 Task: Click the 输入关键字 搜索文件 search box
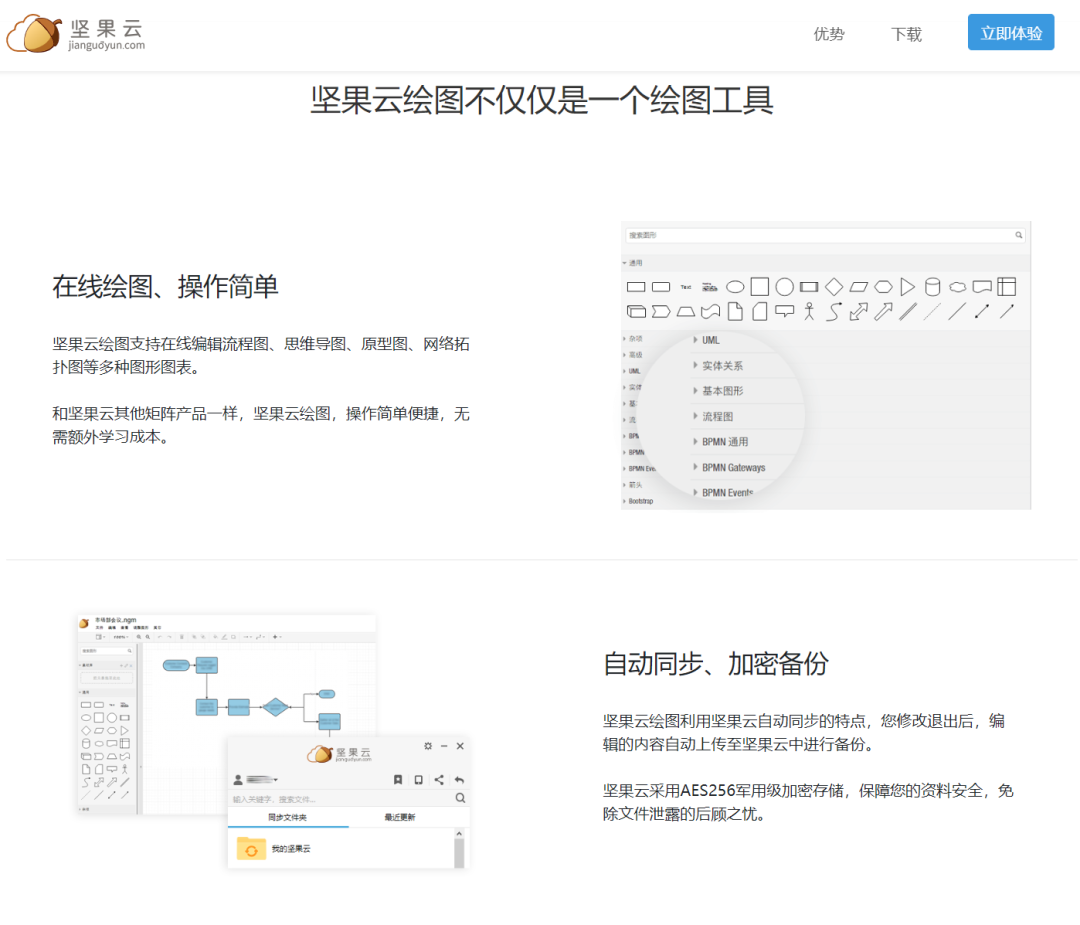[342, 799]
